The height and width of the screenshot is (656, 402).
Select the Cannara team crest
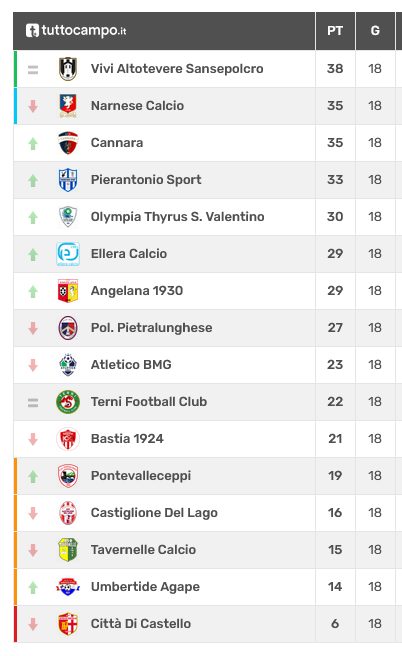pos(68,143)
